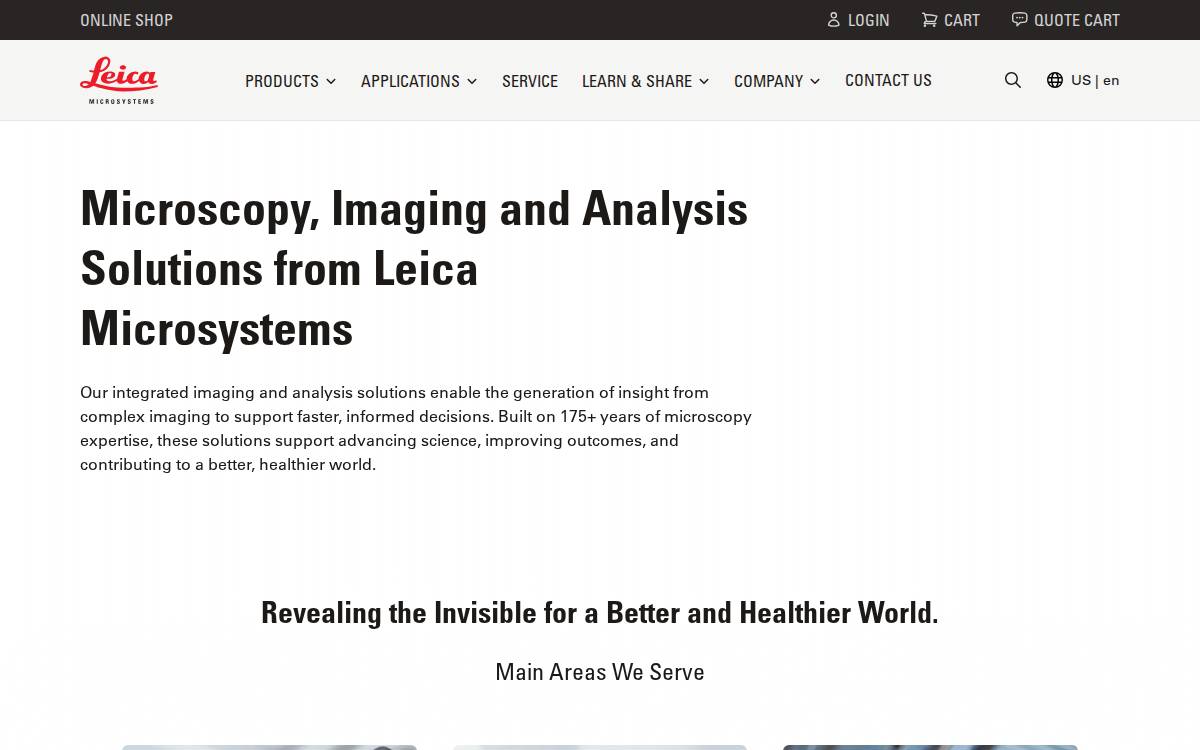Click the shopping cart icon

coord(929,19)
